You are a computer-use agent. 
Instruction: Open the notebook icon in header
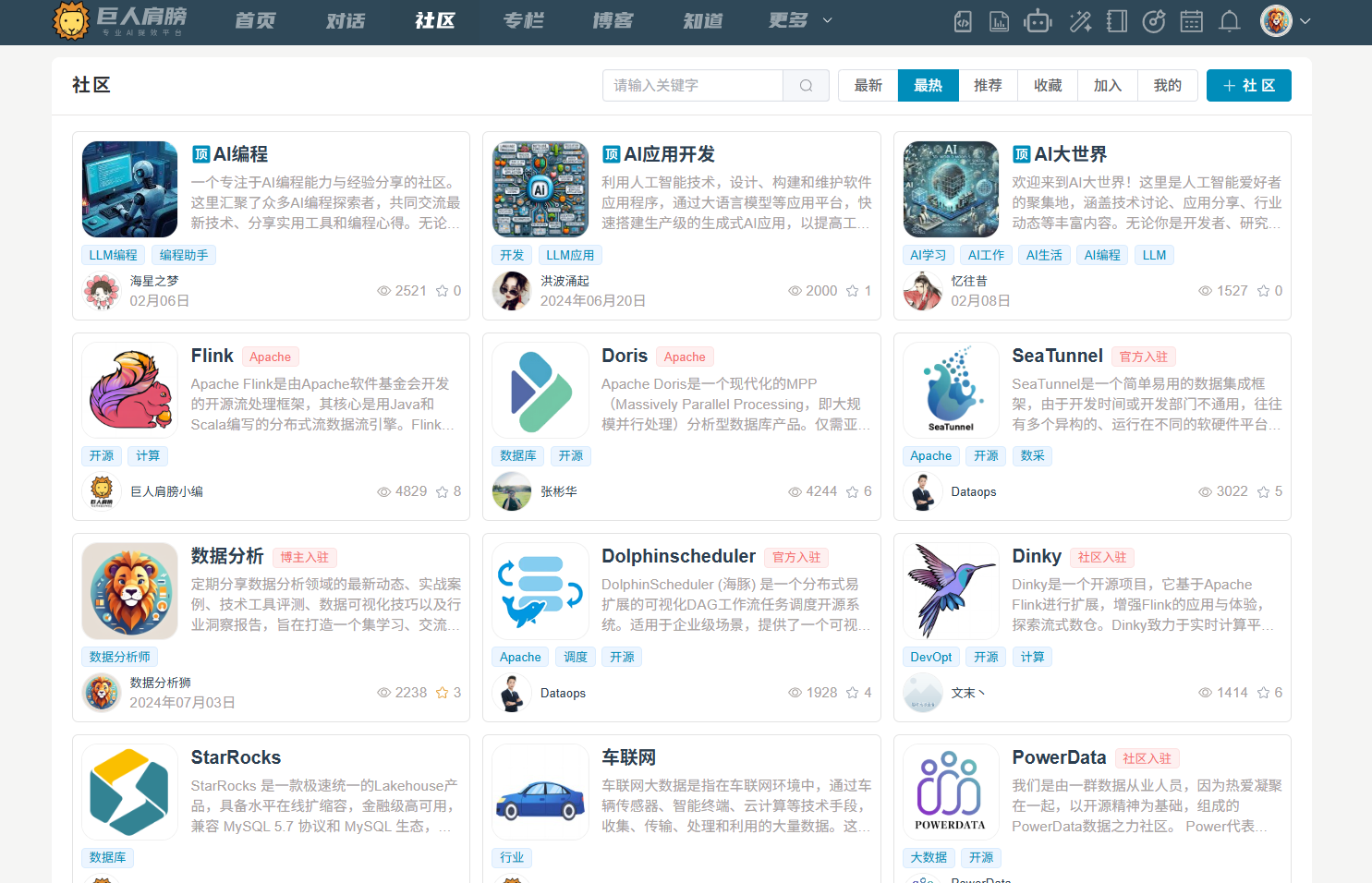pyautogui.click(x=1117, y=21)
